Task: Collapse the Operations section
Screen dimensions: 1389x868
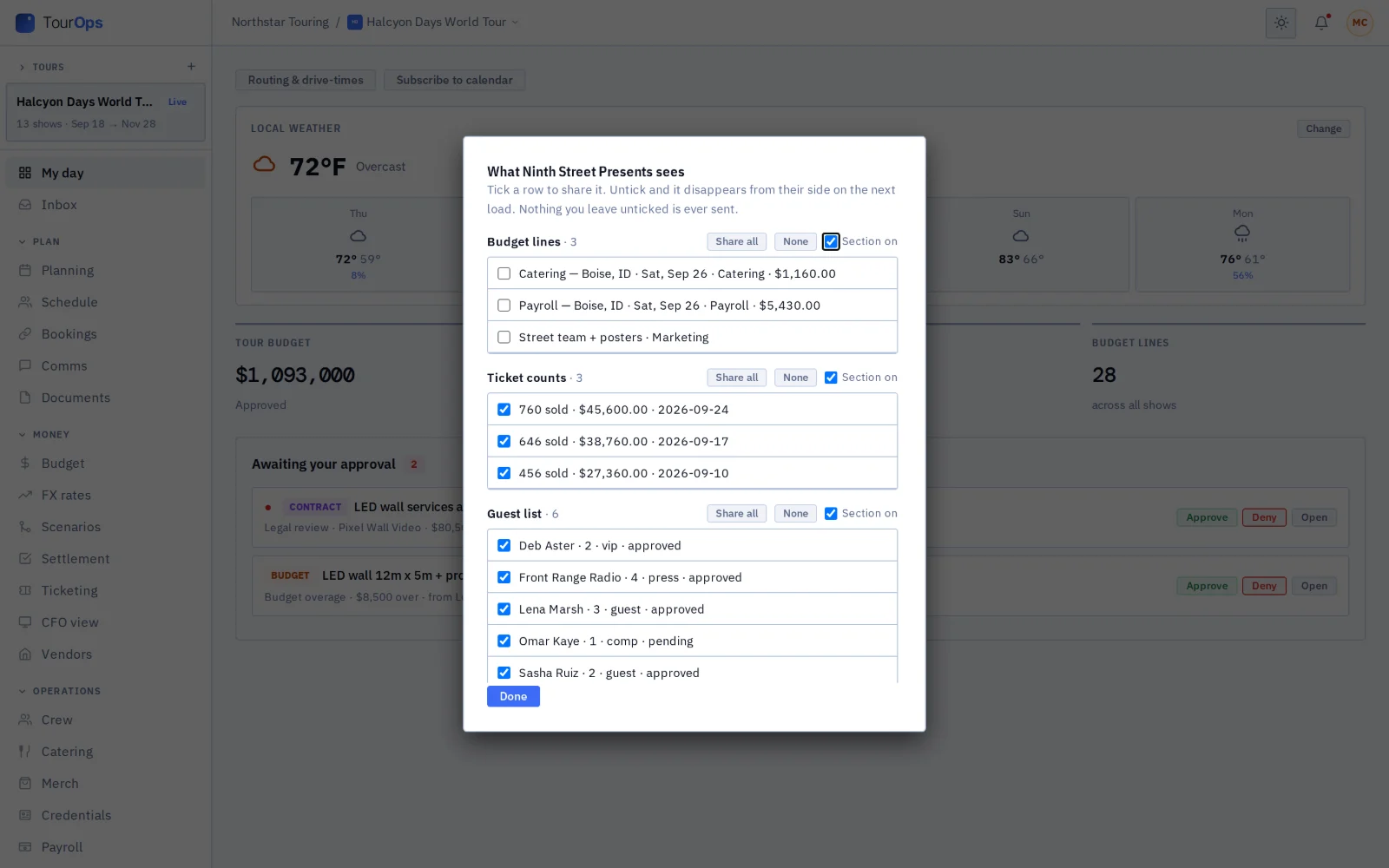Action: point(22,692)
